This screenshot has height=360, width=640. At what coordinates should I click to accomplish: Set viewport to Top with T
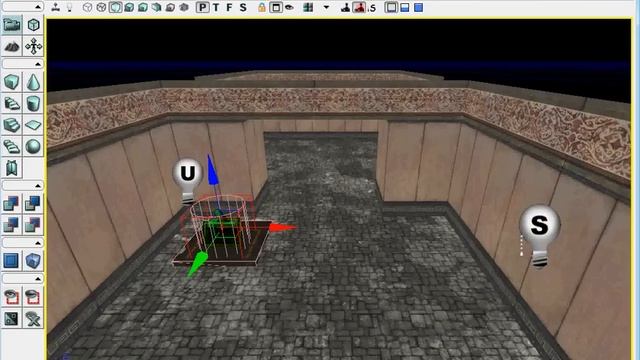(x=216, y=7)
